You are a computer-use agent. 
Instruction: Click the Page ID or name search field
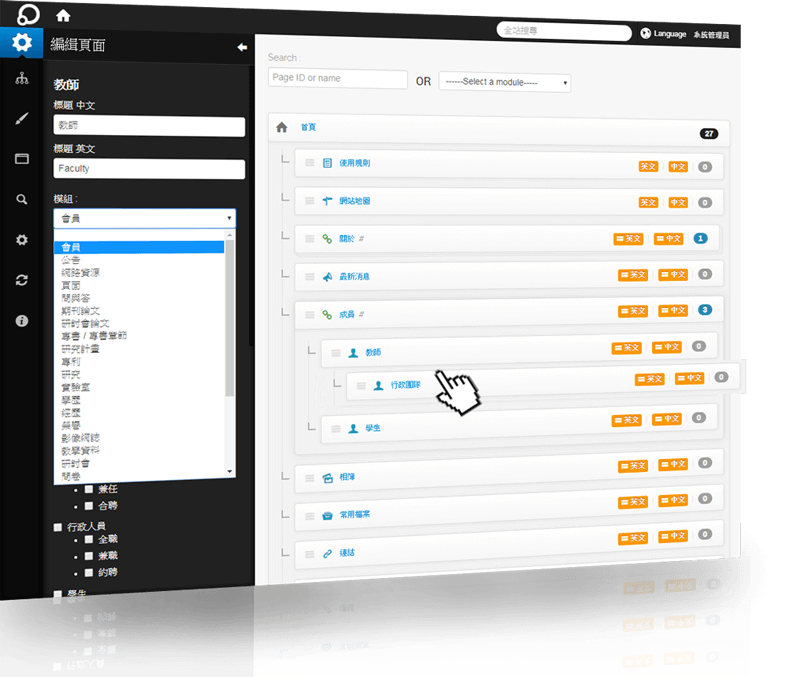point(337,79)
